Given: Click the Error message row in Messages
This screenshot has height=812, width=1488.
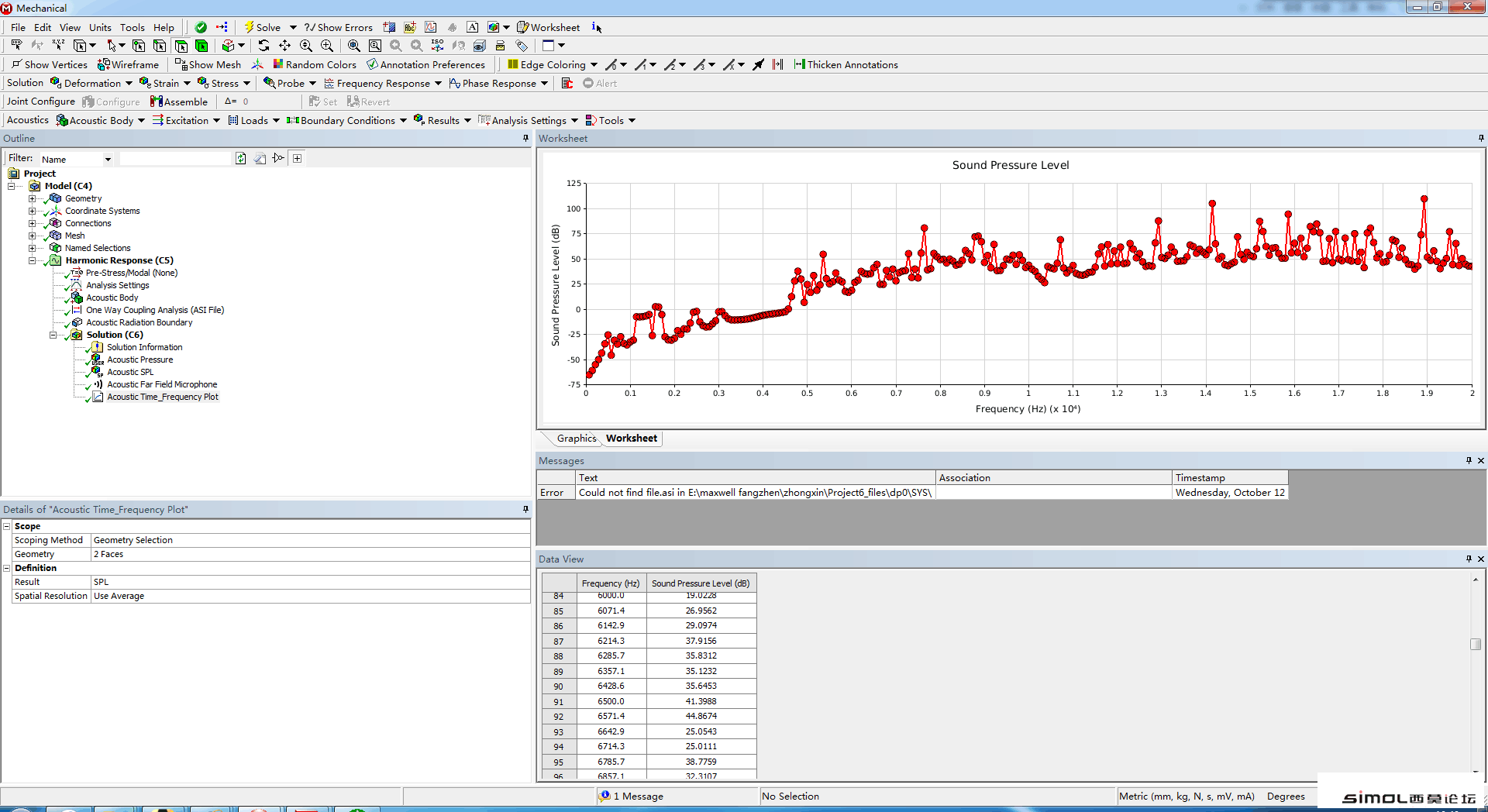Looking at the screenshot, I should click(x=912, y=492).
